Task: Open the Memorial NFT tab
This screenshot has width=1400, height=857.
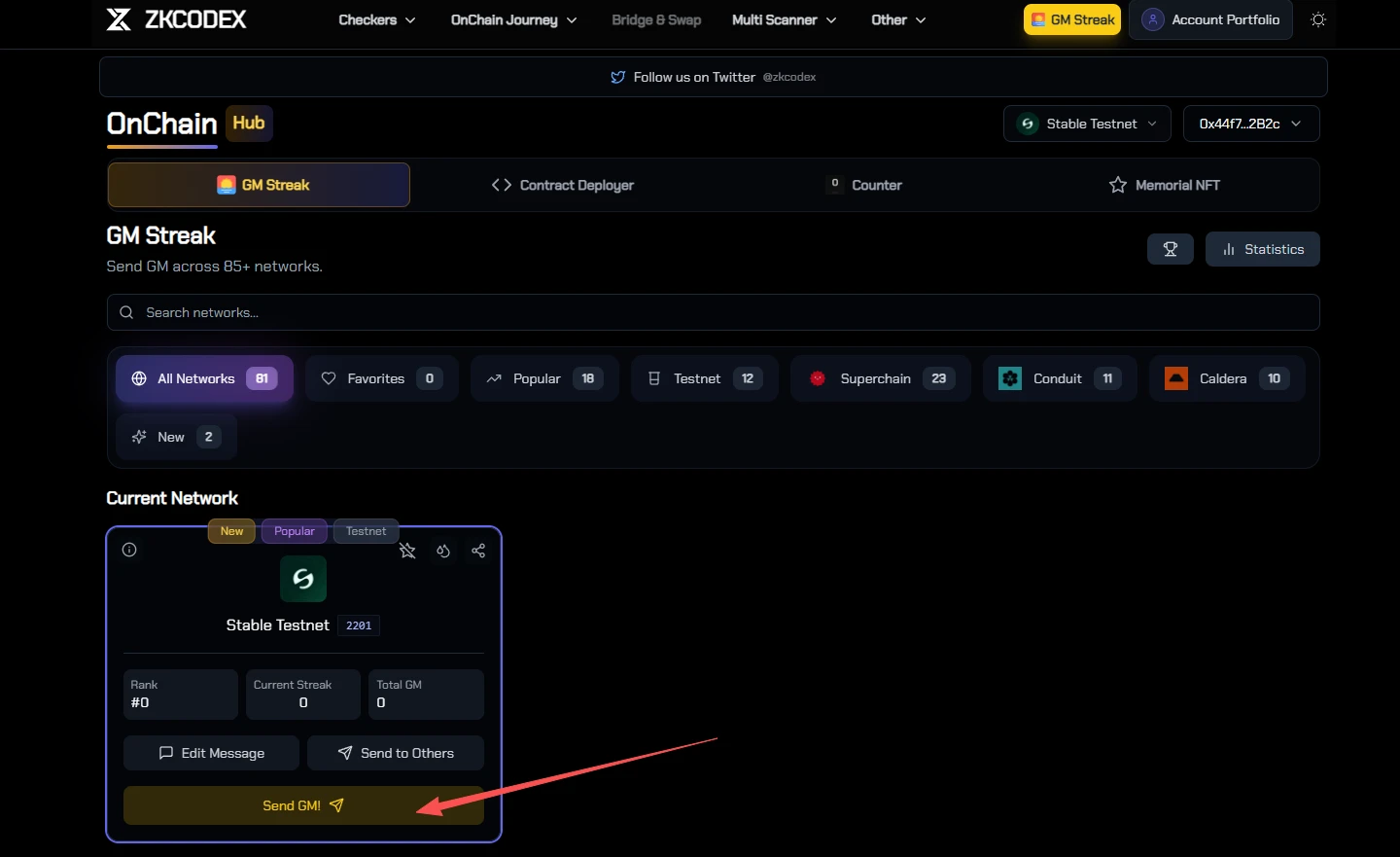Action: click(x=1164, y=185)
